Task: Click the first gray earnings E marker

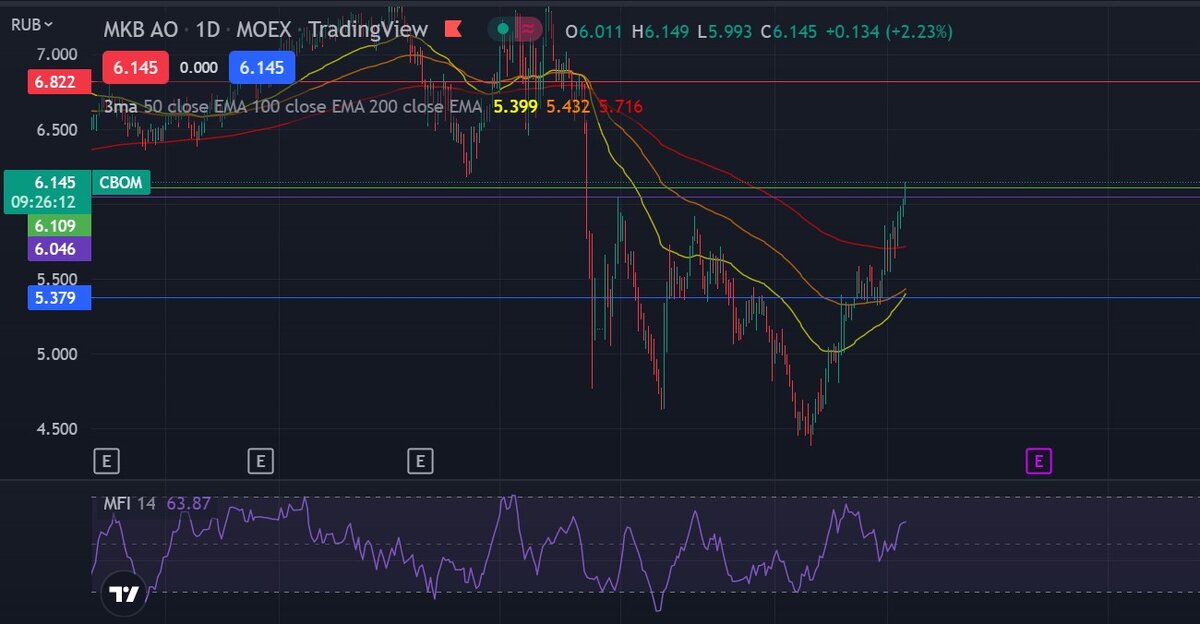Action: tap(107, 461)
